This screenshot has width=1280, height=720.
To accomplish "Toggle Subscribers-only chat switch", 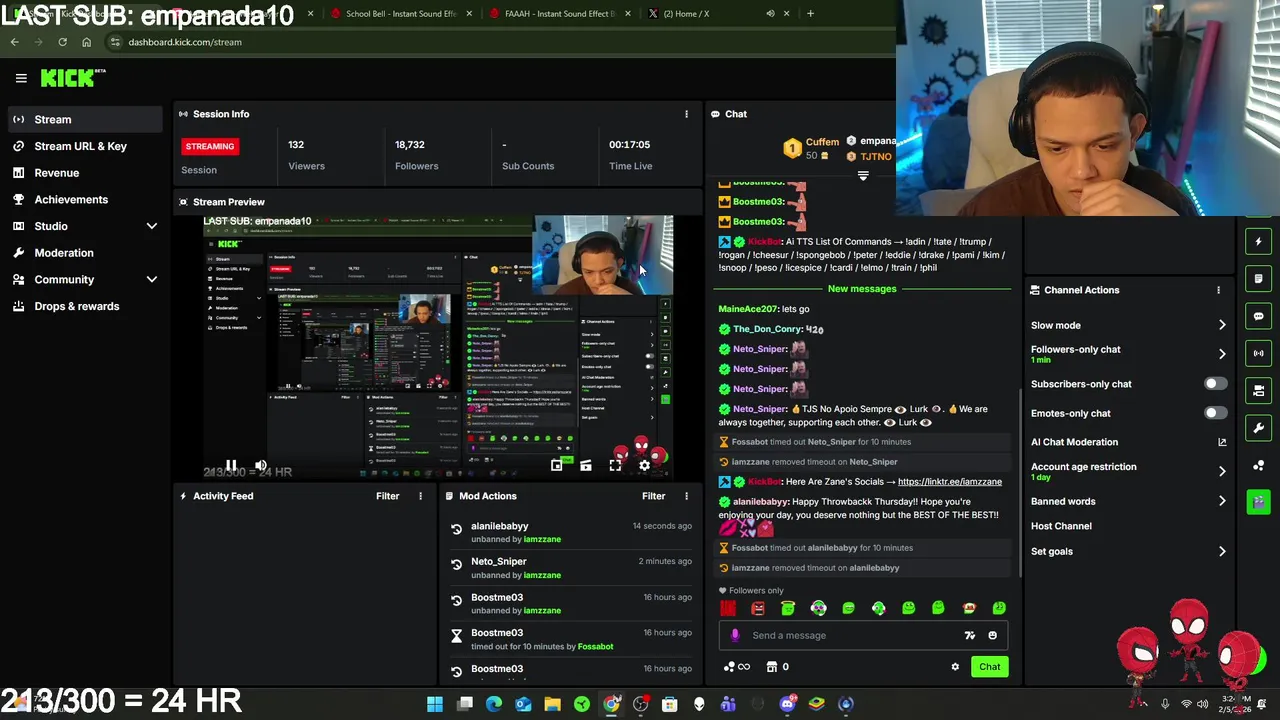I will pyautogui.click(x=1215, y=384).
